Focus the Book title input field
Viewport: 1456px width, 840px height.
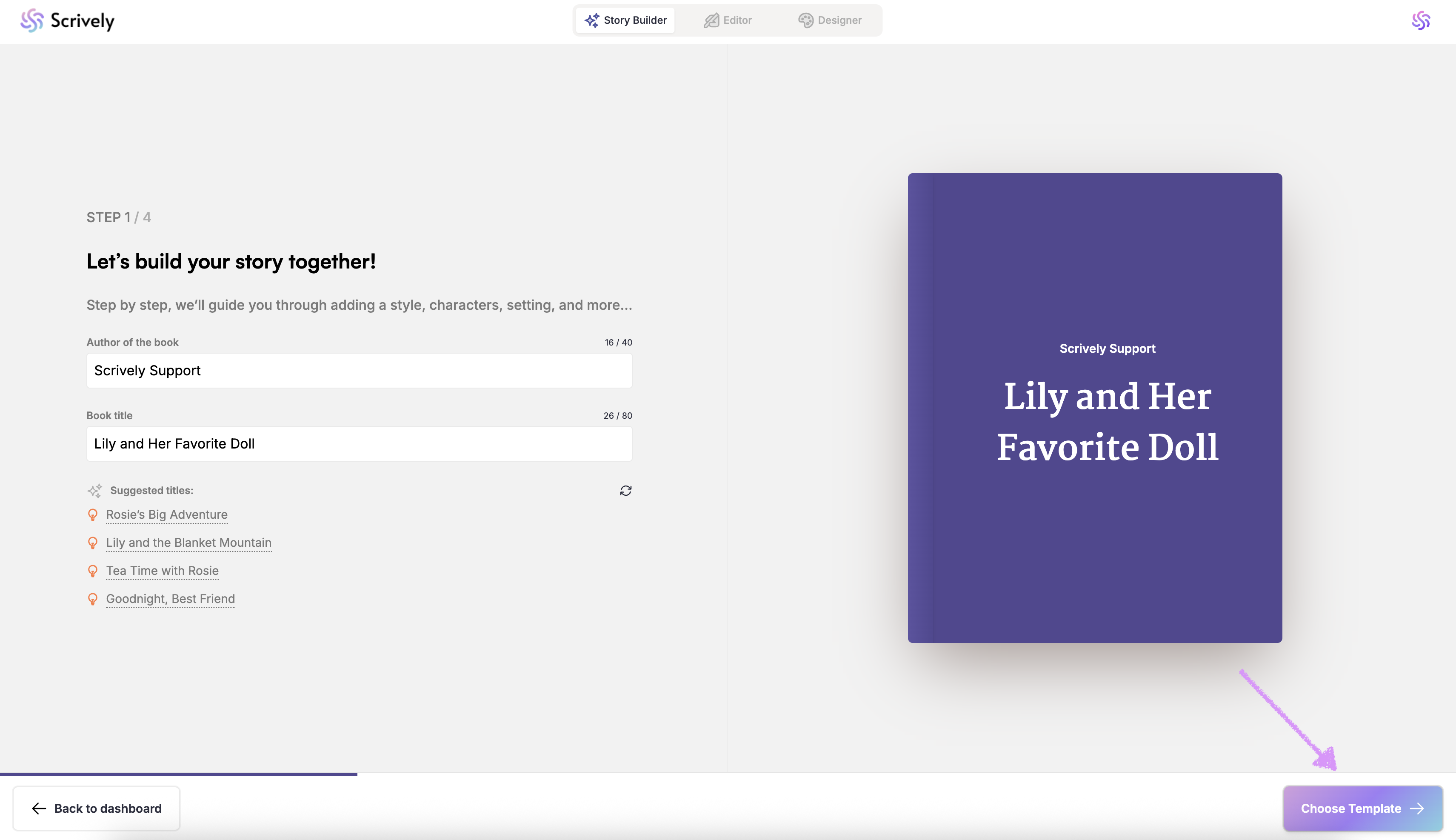(359, 444)
